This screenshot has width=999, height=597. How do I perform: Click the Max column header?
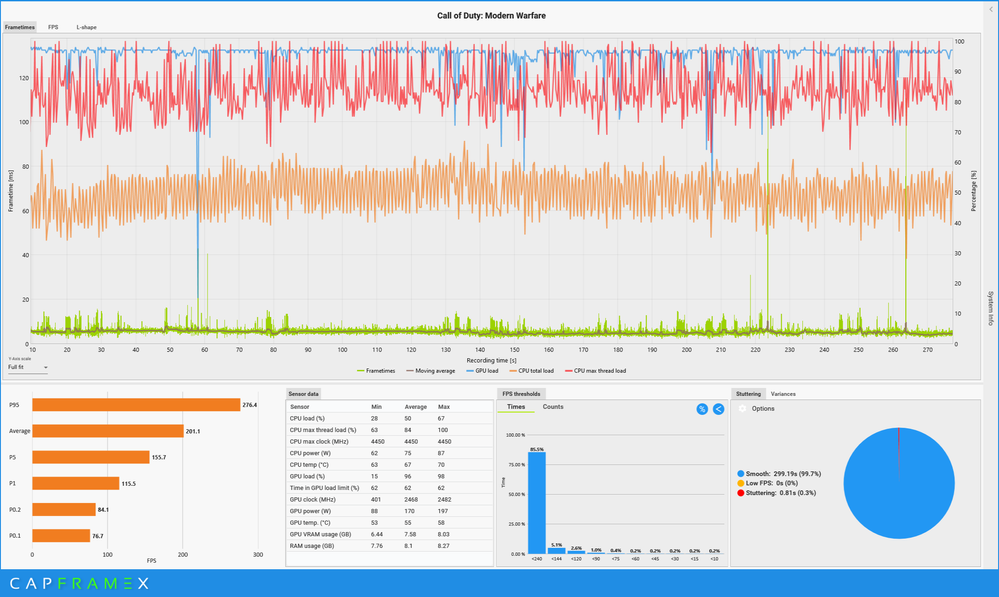click(444, 406)
